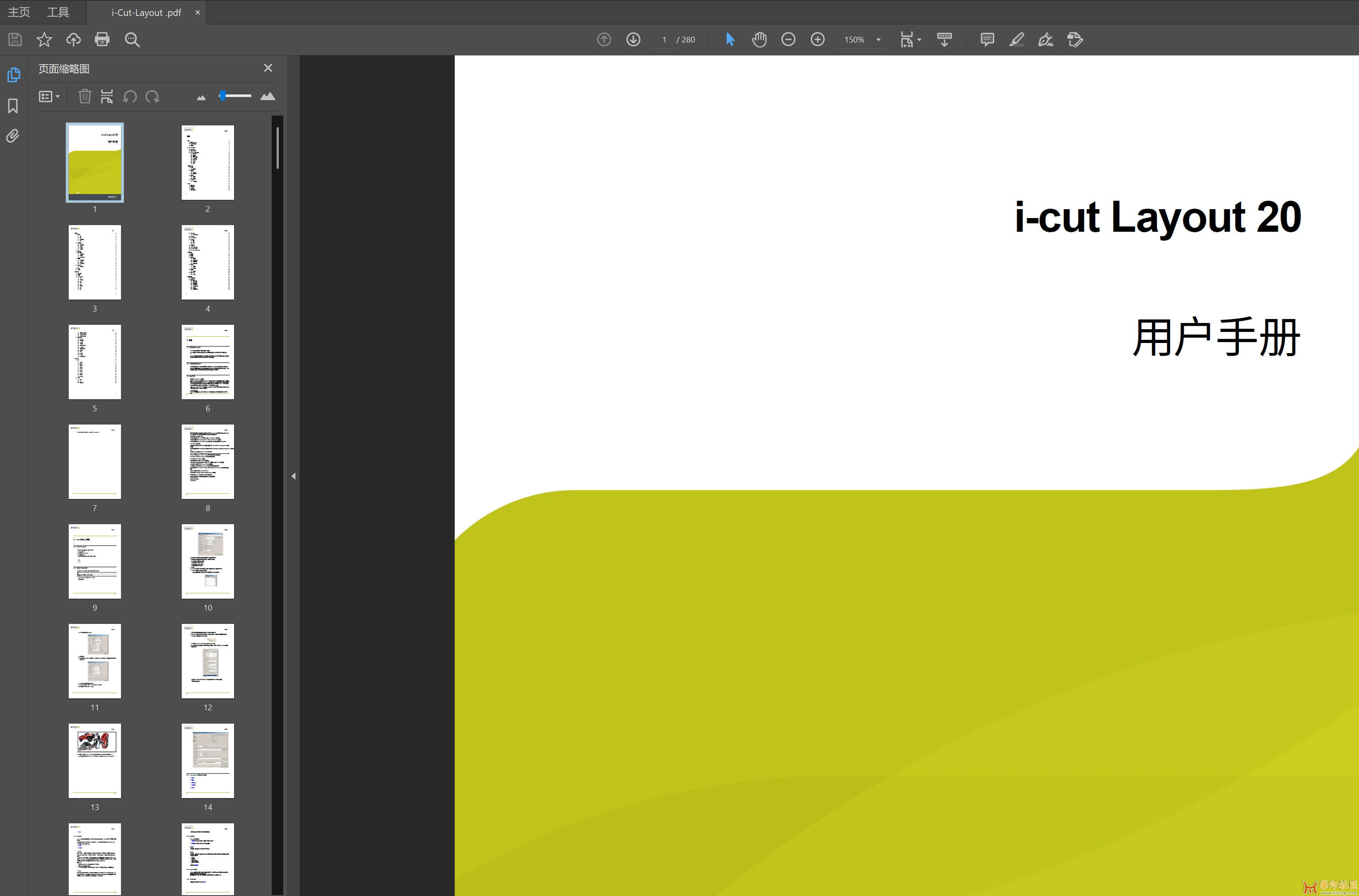This screenshot has height=896, width=1359.
Task: Select page 5 thumbnail
Action: pos(95,362)
